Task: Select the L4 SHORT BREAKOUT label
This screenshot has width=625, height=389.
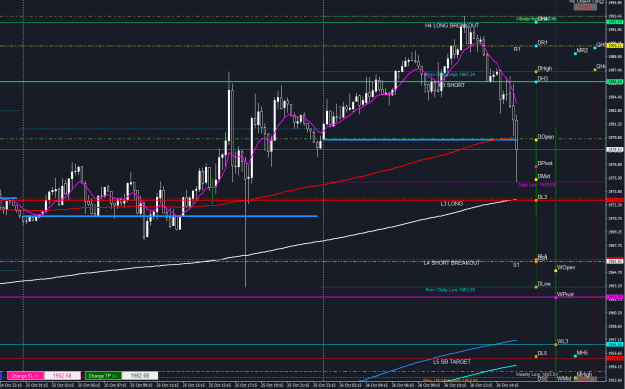Action: 452,263
